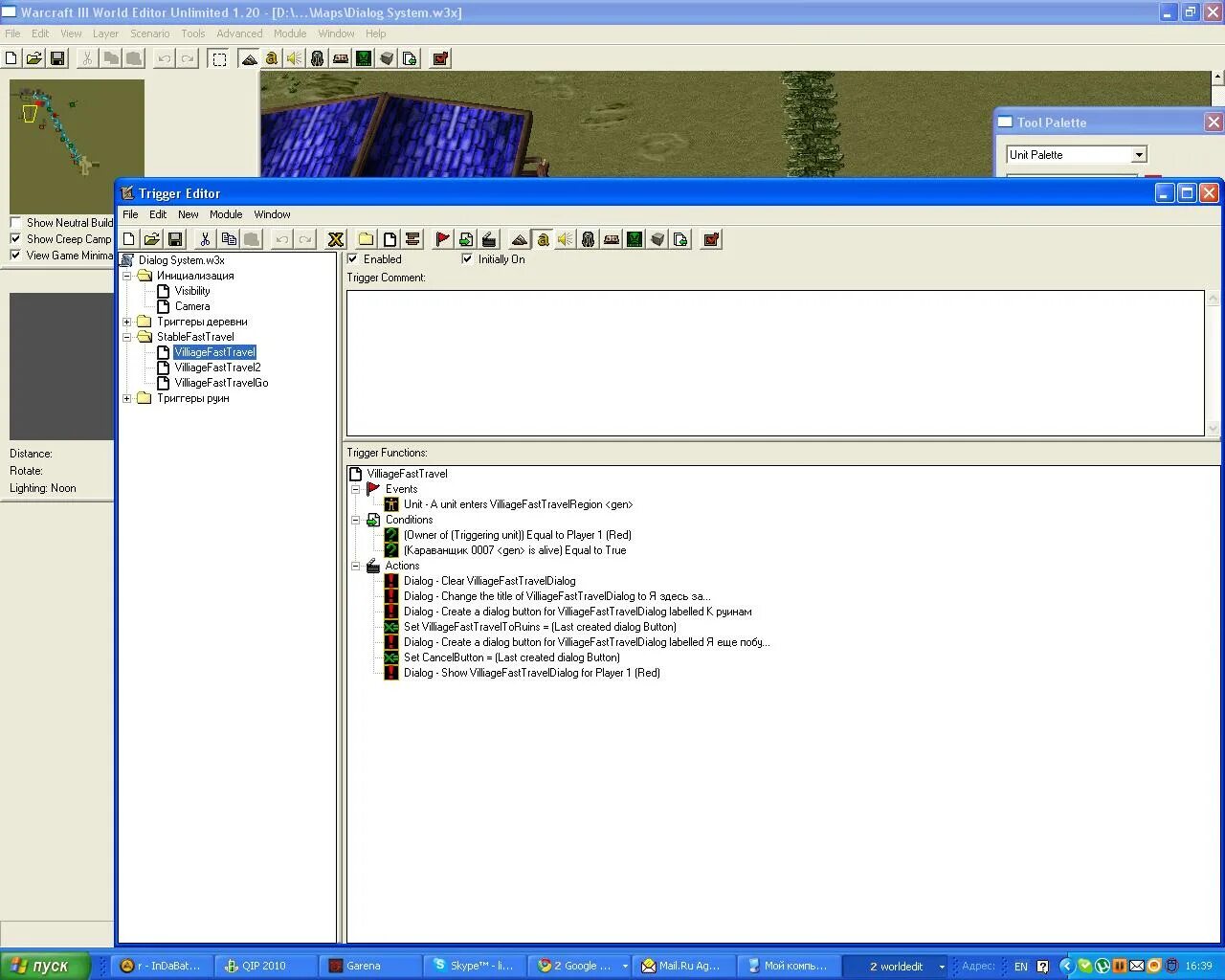Screen dimensions: 1225x980
Task: Collapse Conditions node in Trigger Functions
Action: click(x=355, y=520)
